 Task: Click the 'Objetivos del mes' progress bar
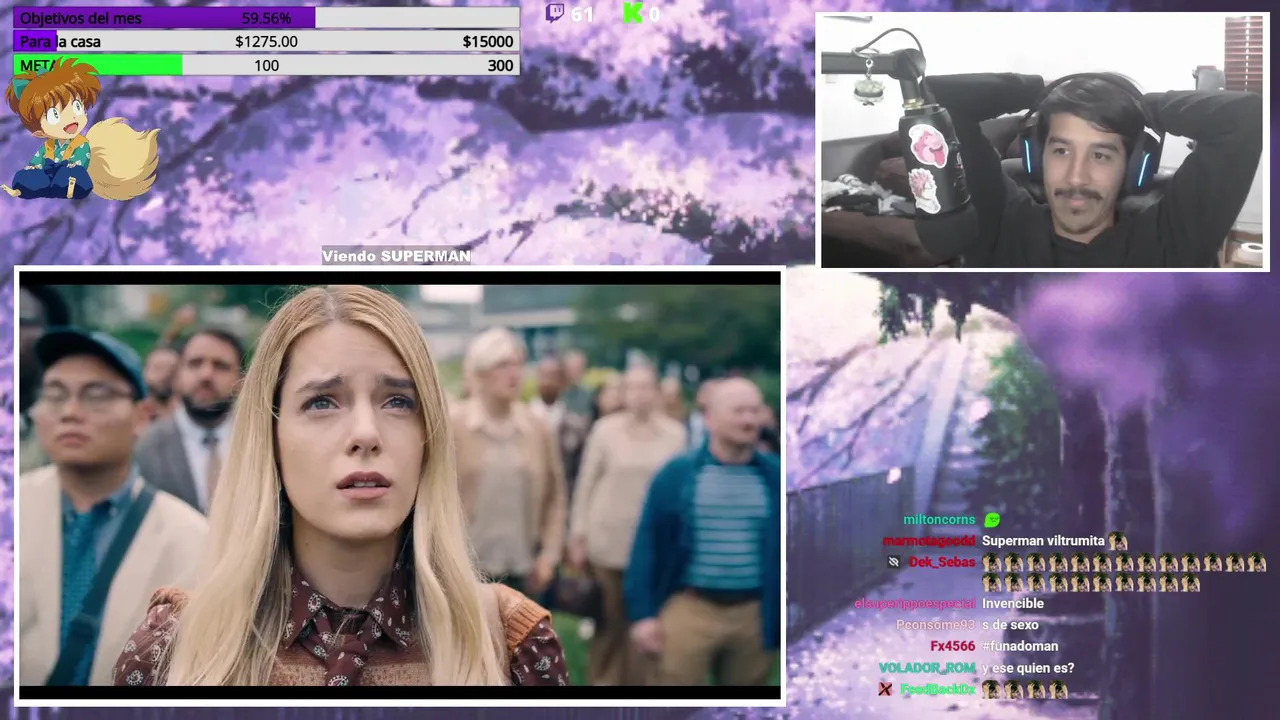point(266,18)
